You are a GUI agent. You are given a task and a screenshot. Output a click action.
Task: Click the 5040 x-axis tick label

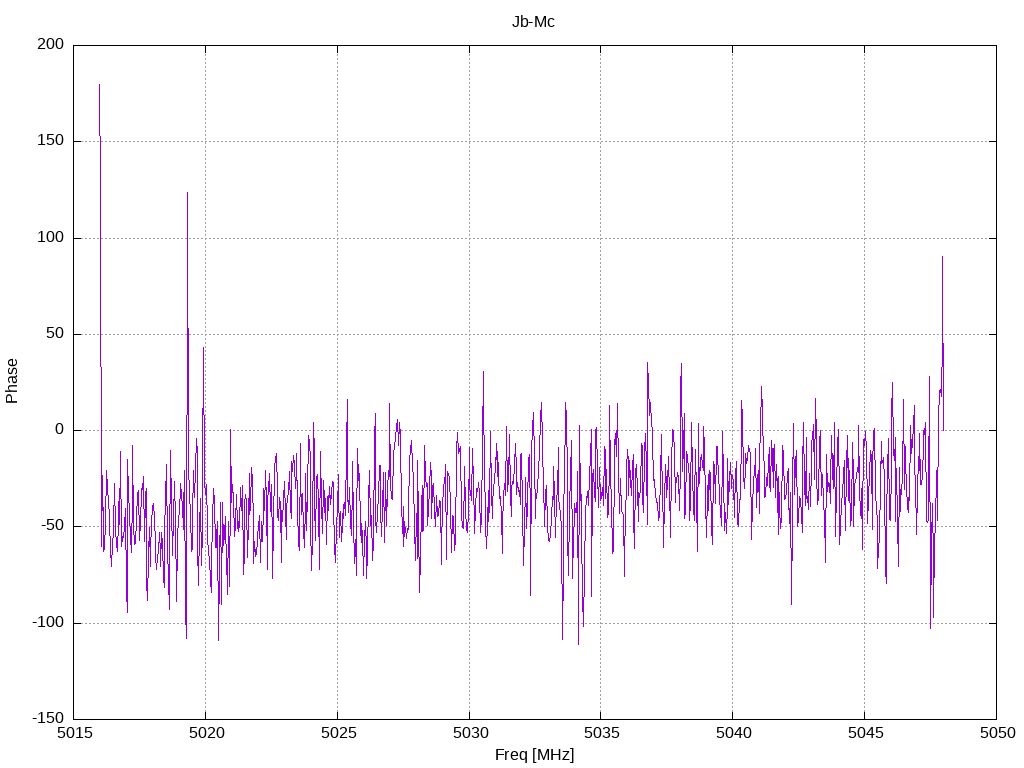(732, 735)
